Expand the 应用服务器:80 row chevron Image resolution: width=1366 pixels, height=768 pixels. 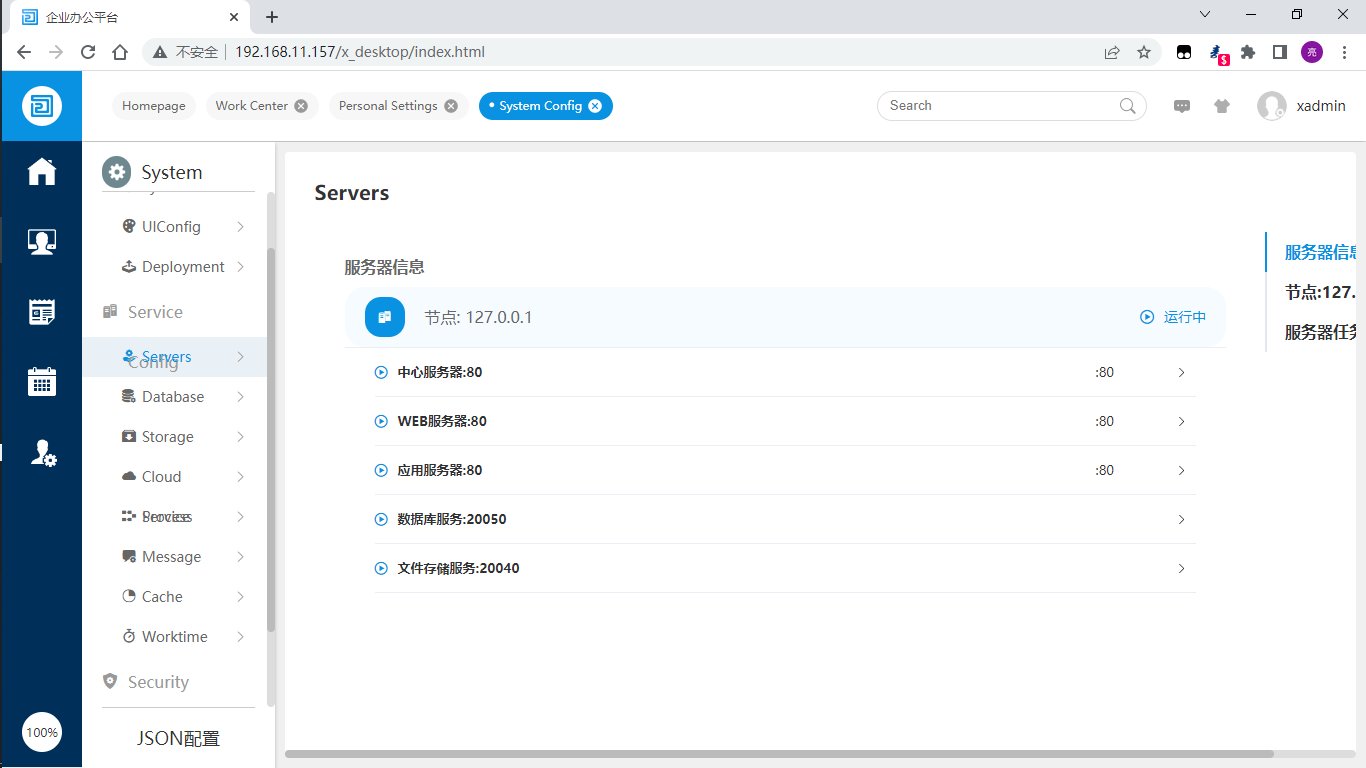click(1181, 470)
